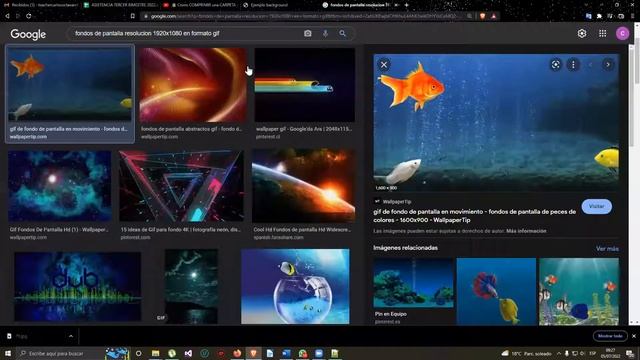The width and height of the screenshot is (640, 360).
Task: Start voice search with microphone icon
Action: point(325,33)
